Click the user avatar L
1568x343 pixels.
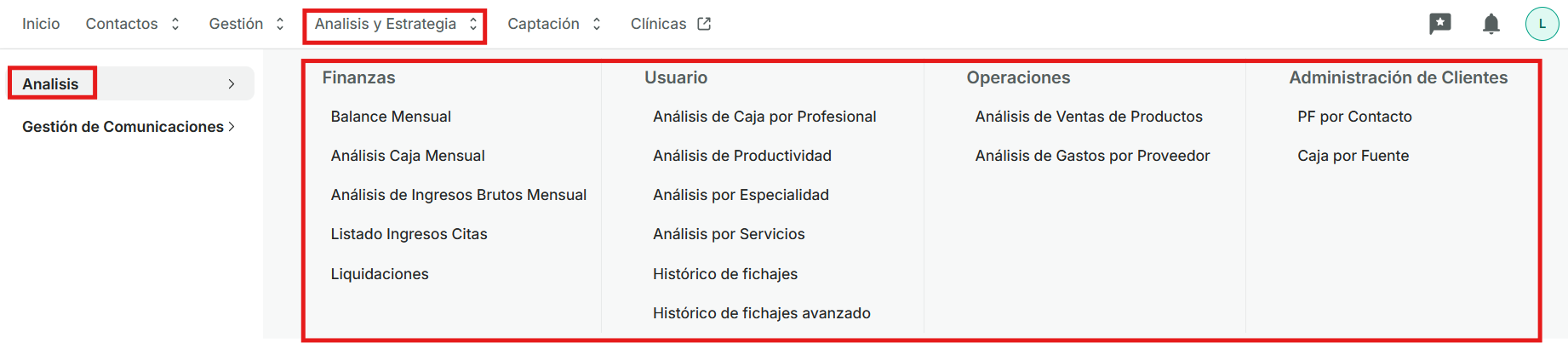pos(1542,24)
